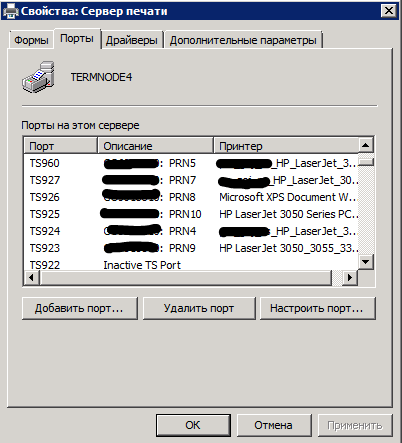The image size is (402, 443).
Task: Click the horizontal scrollbar's left arrow
Action: click(x=31, y=278)
